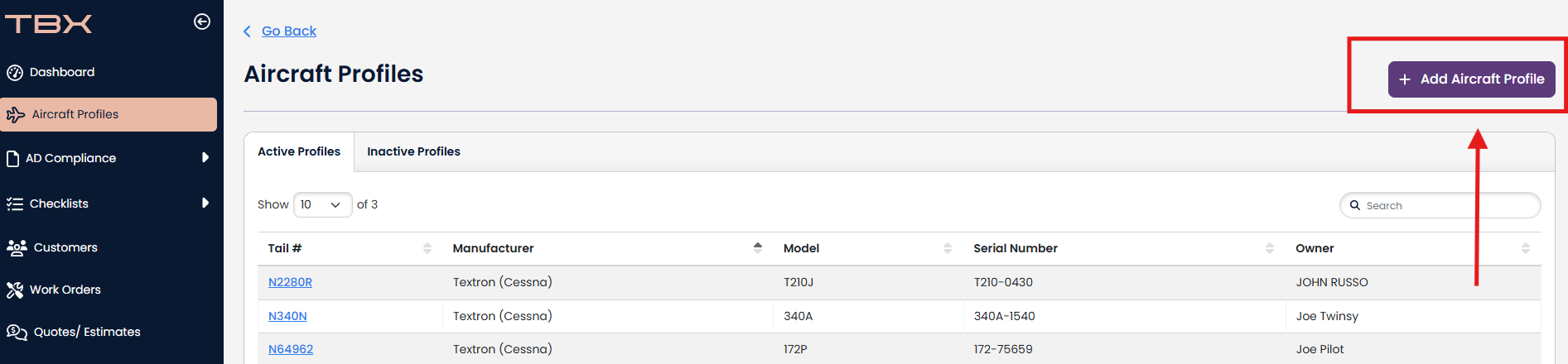Open Customers via the people icon
Image resolution: width=1568 pixels, height=364 pixels.
tap(17, 247)
